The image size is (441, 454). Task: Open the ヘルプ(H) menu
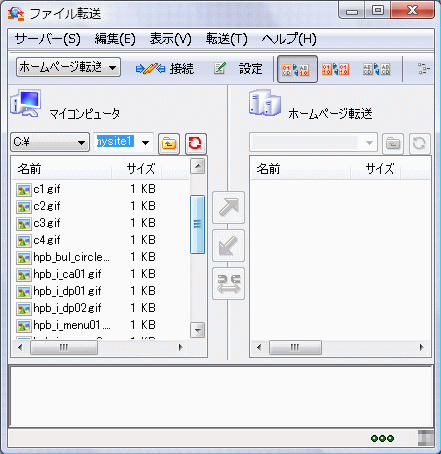289,39
